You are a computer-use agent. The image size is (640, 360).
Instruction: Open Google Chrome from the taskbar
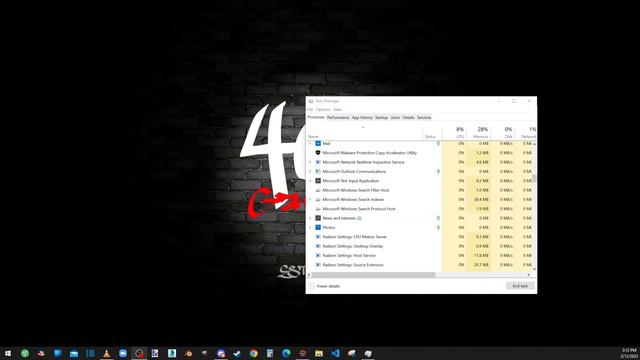(x=253, y=353)
